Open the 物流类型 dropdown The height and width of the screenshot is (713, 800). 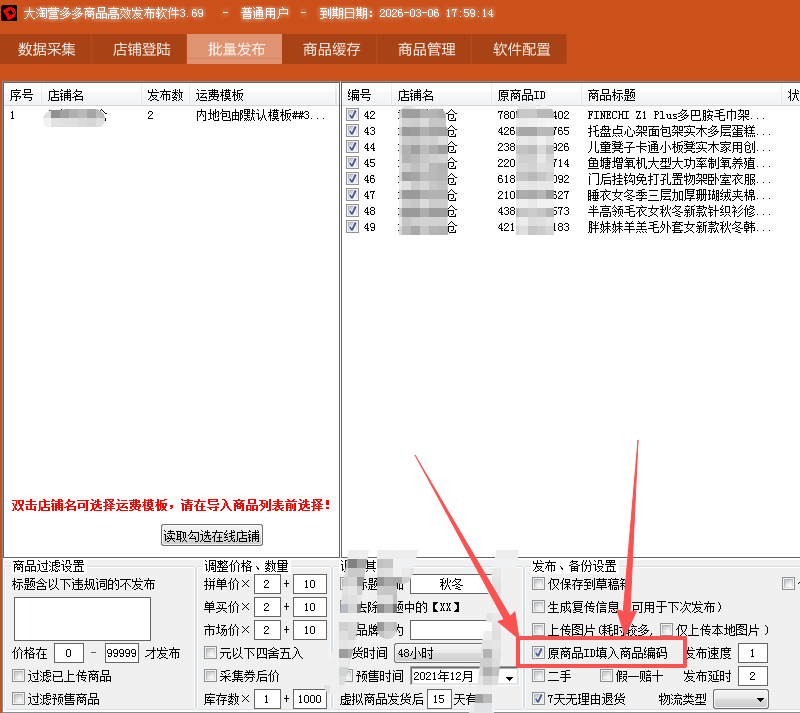point(740,699)
